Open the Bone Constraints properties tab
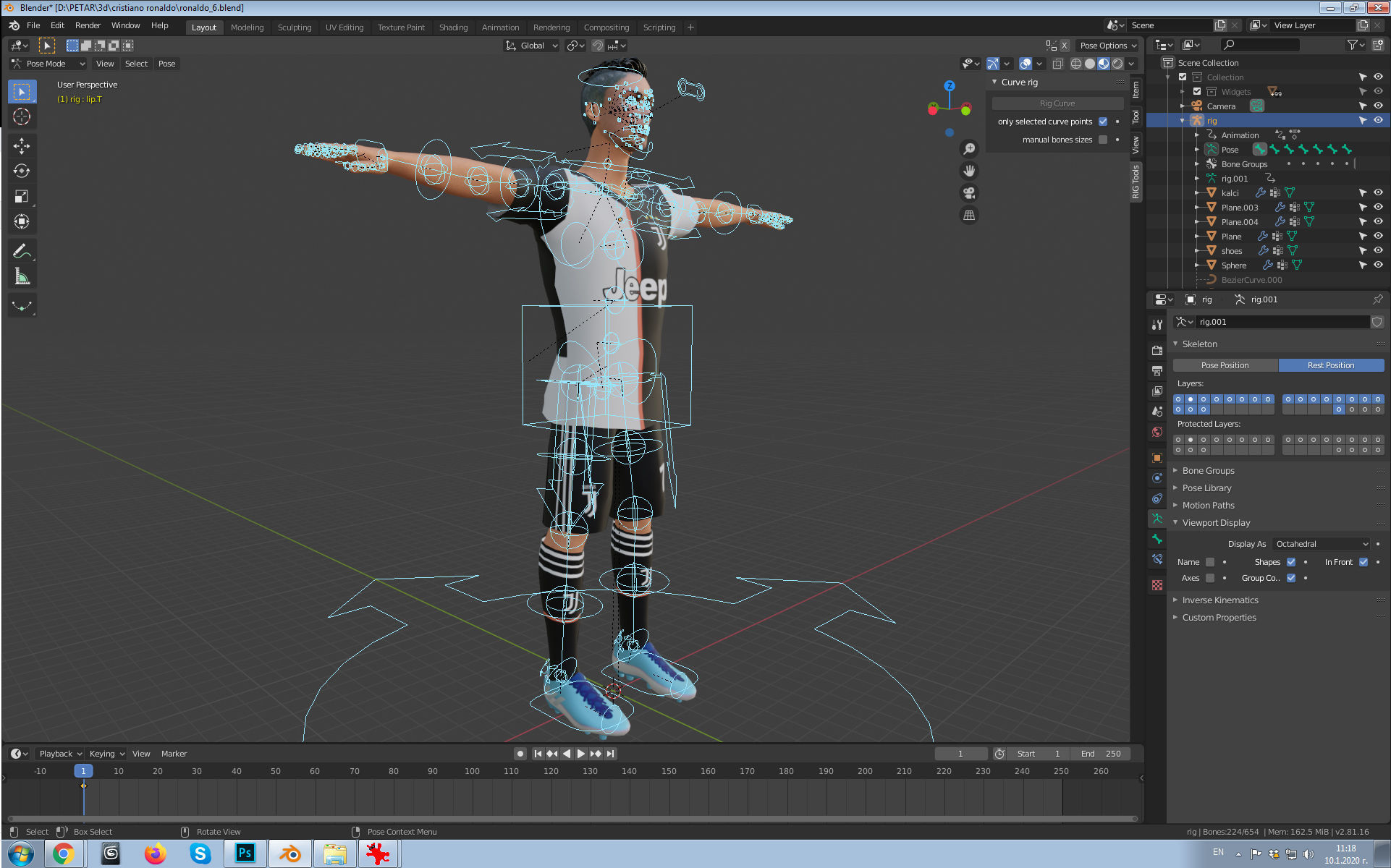Viewport: 1391px width, 868px height. (1157, 559)
